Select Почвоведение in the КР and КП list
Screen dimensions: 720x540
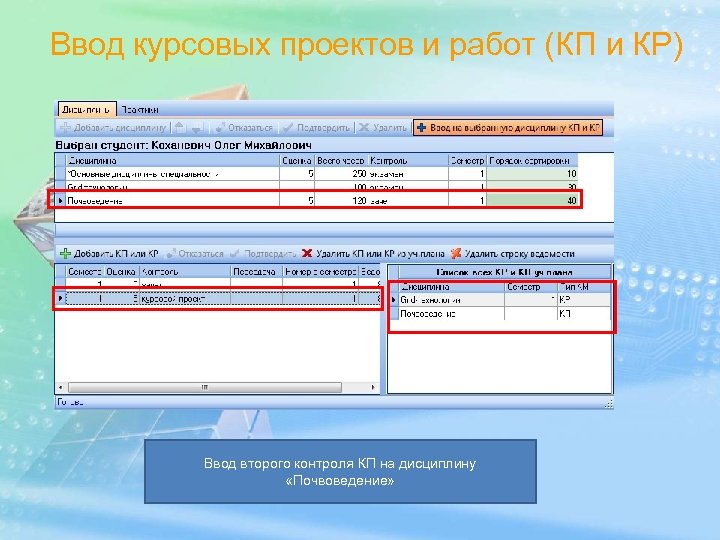500,314
